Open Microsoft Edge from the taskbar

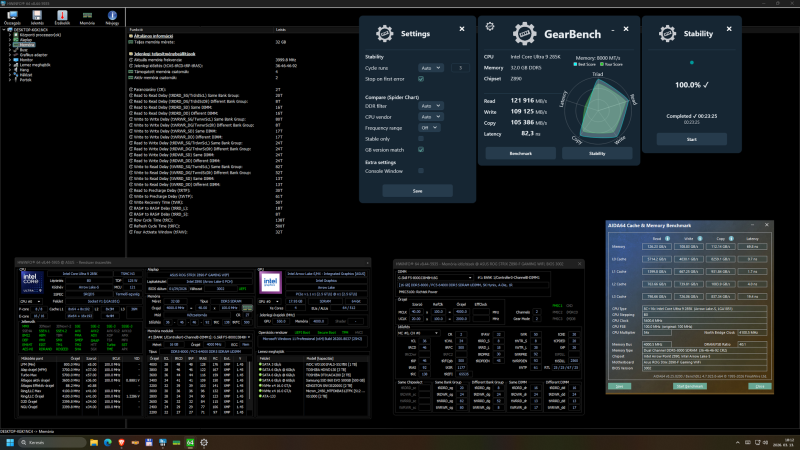[x=108, y=442]
